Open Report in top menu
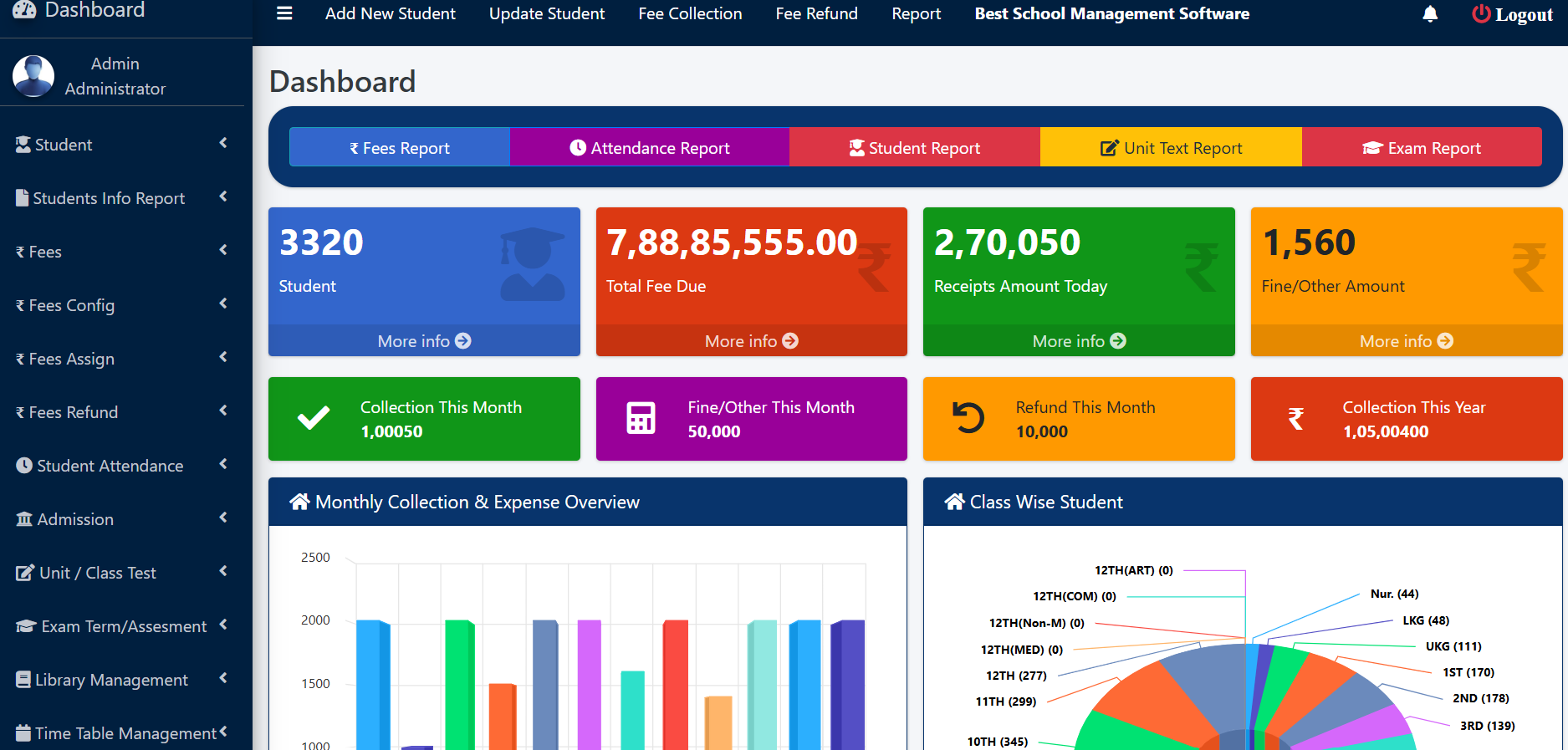 pos(917,14)
